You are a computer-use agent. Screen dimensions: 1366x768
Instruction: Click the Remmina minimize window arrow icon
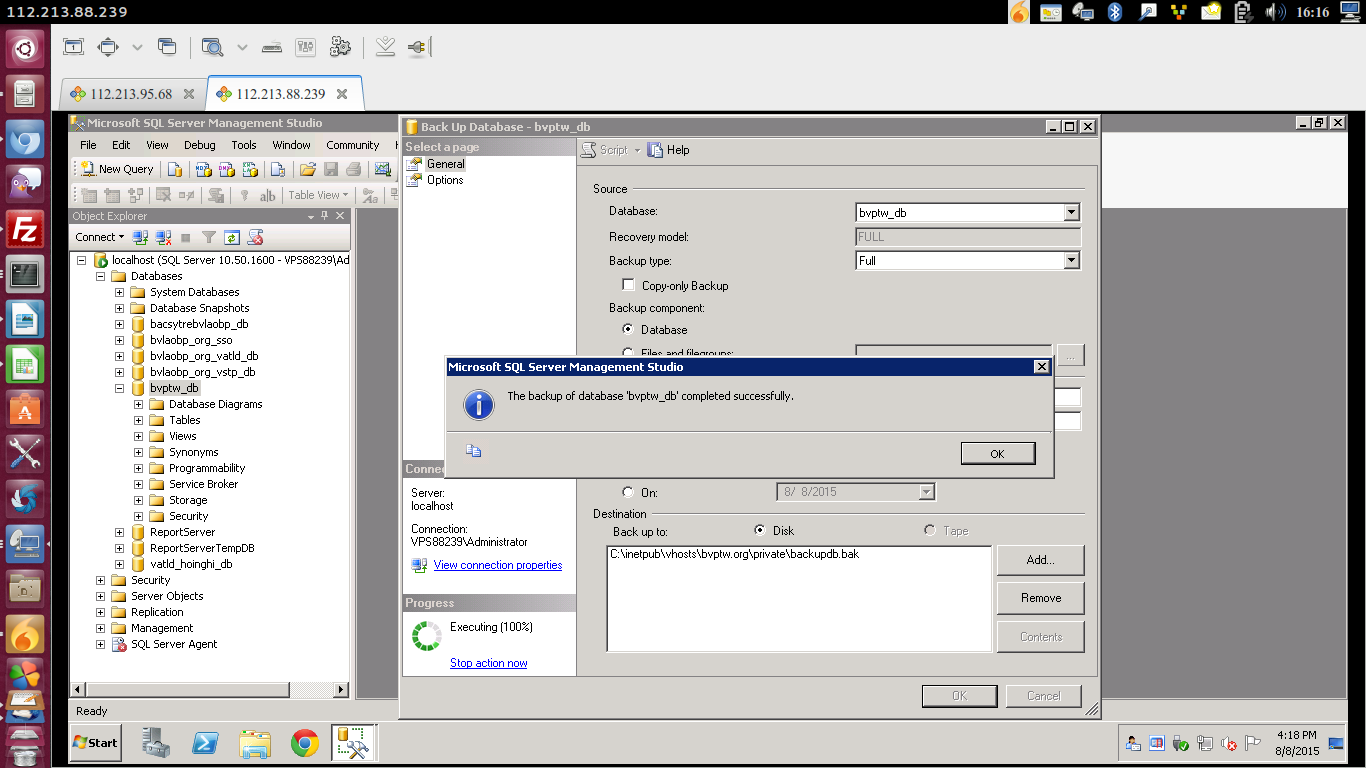click(386, 47)
